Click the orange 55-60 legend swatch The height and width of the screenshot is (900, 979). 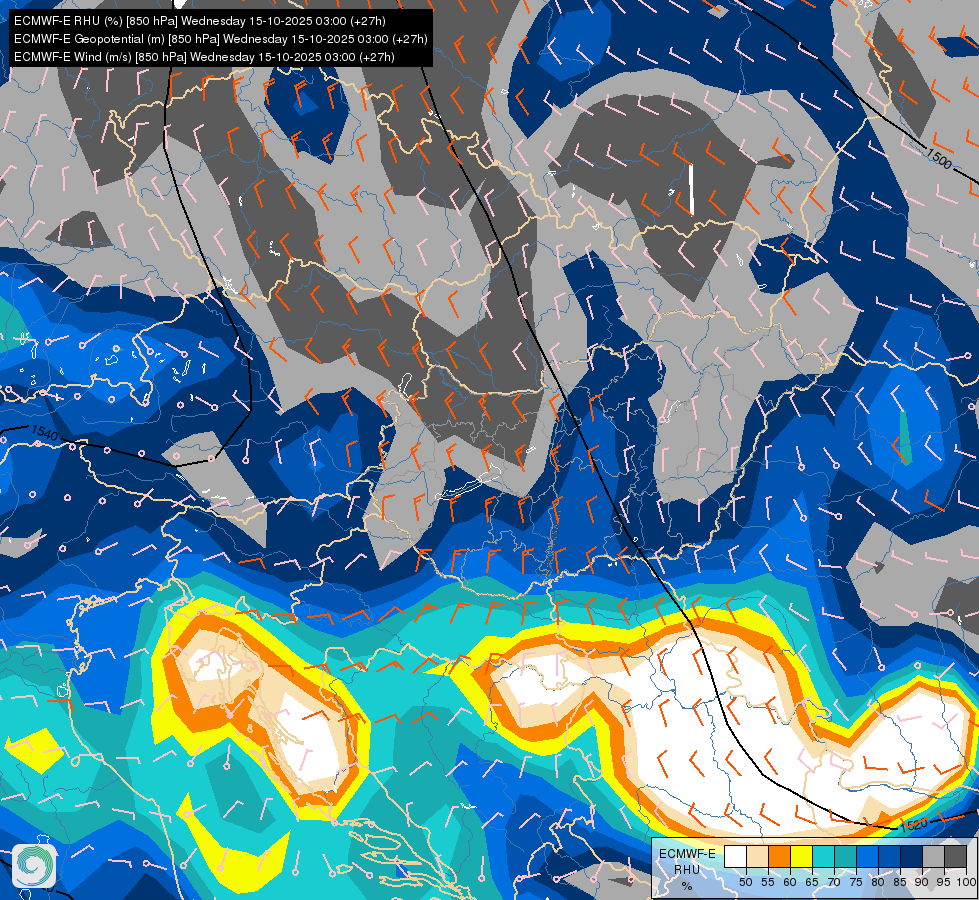(780, 856)
